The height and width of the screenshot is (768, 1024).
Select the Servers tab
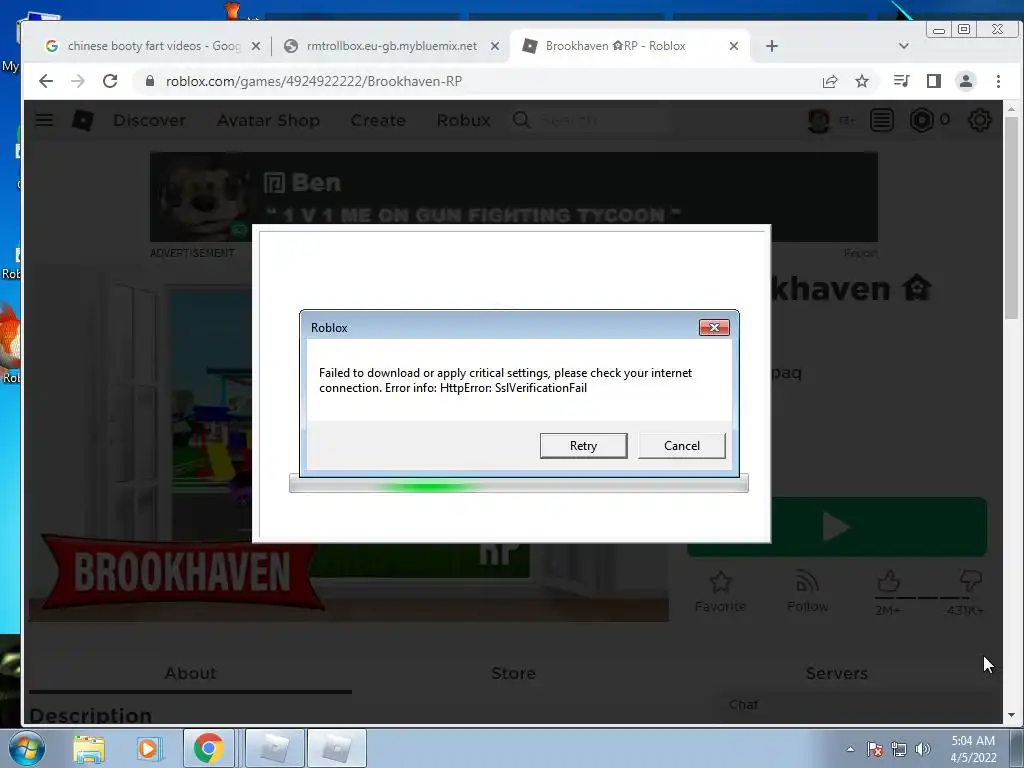(x=837, y=673)
